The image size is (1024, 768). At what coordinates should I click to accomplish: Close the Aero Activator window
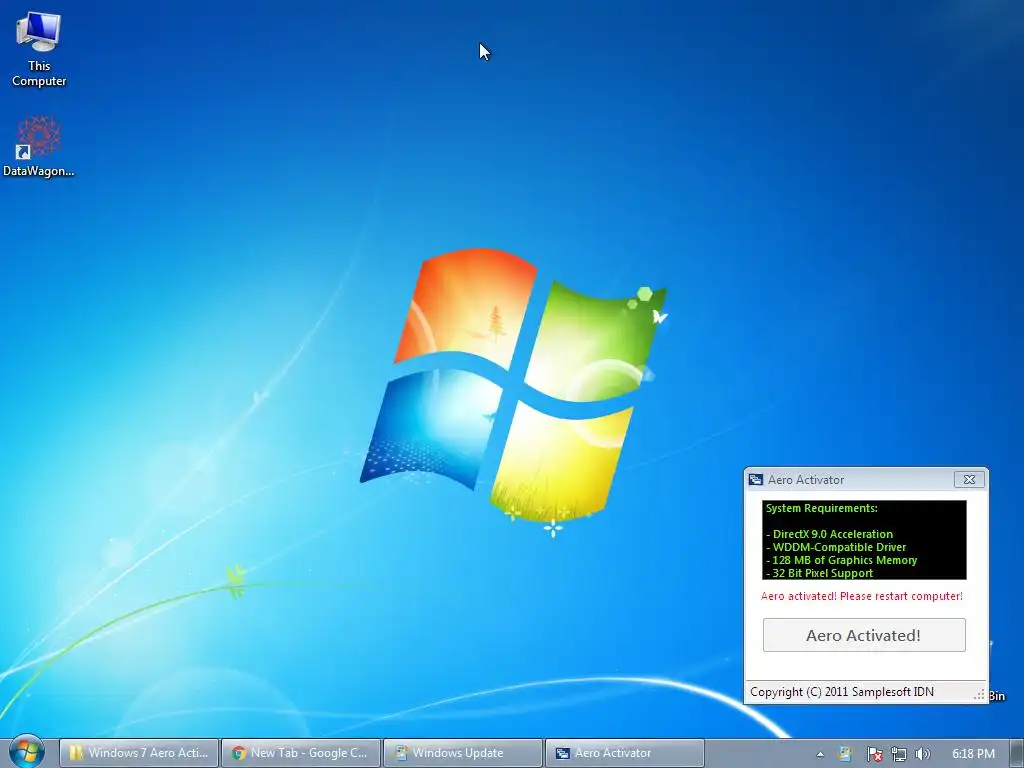(969, 479)
